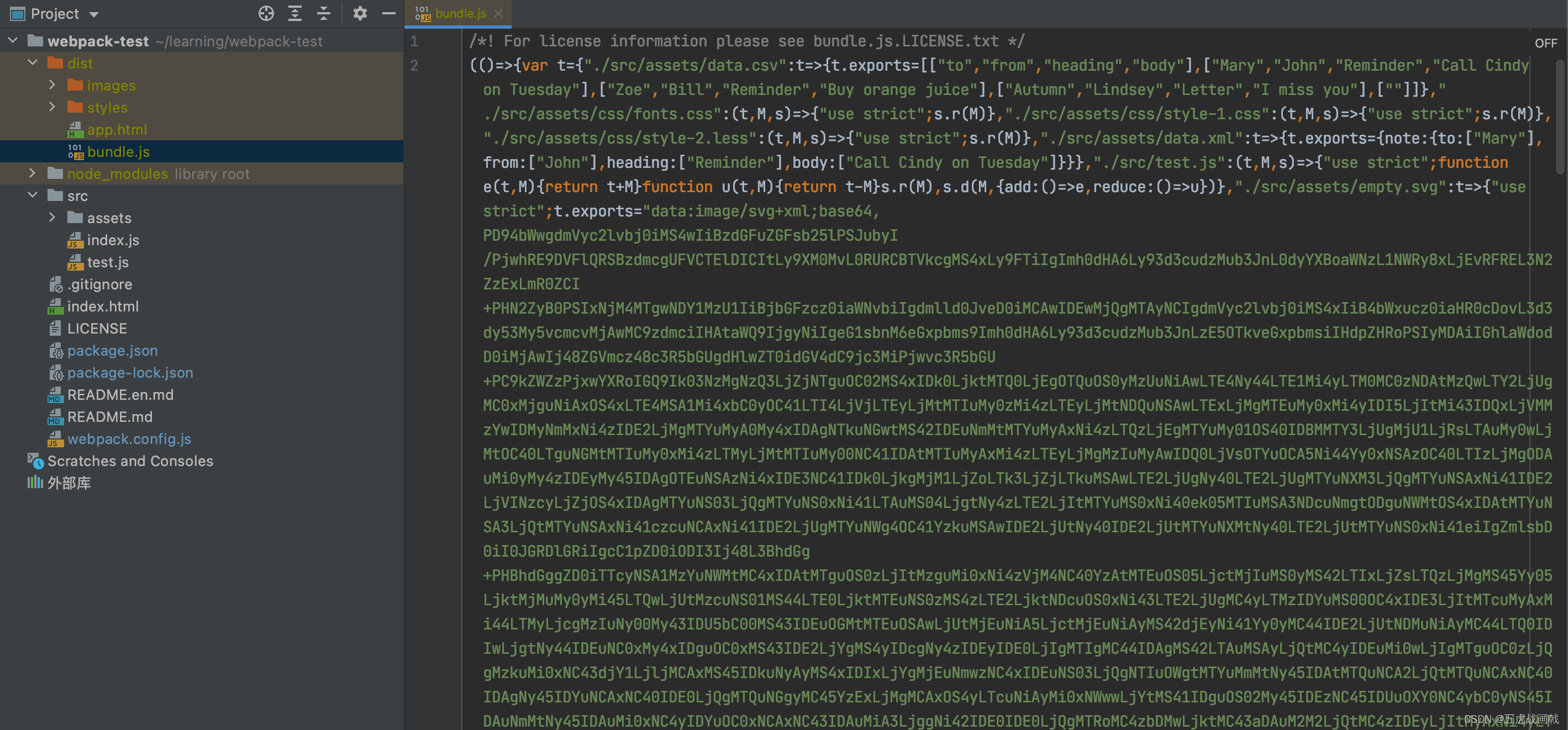1568x730 pixels.
Task: Expand the images folder chevron
Action: coord(52,85)
